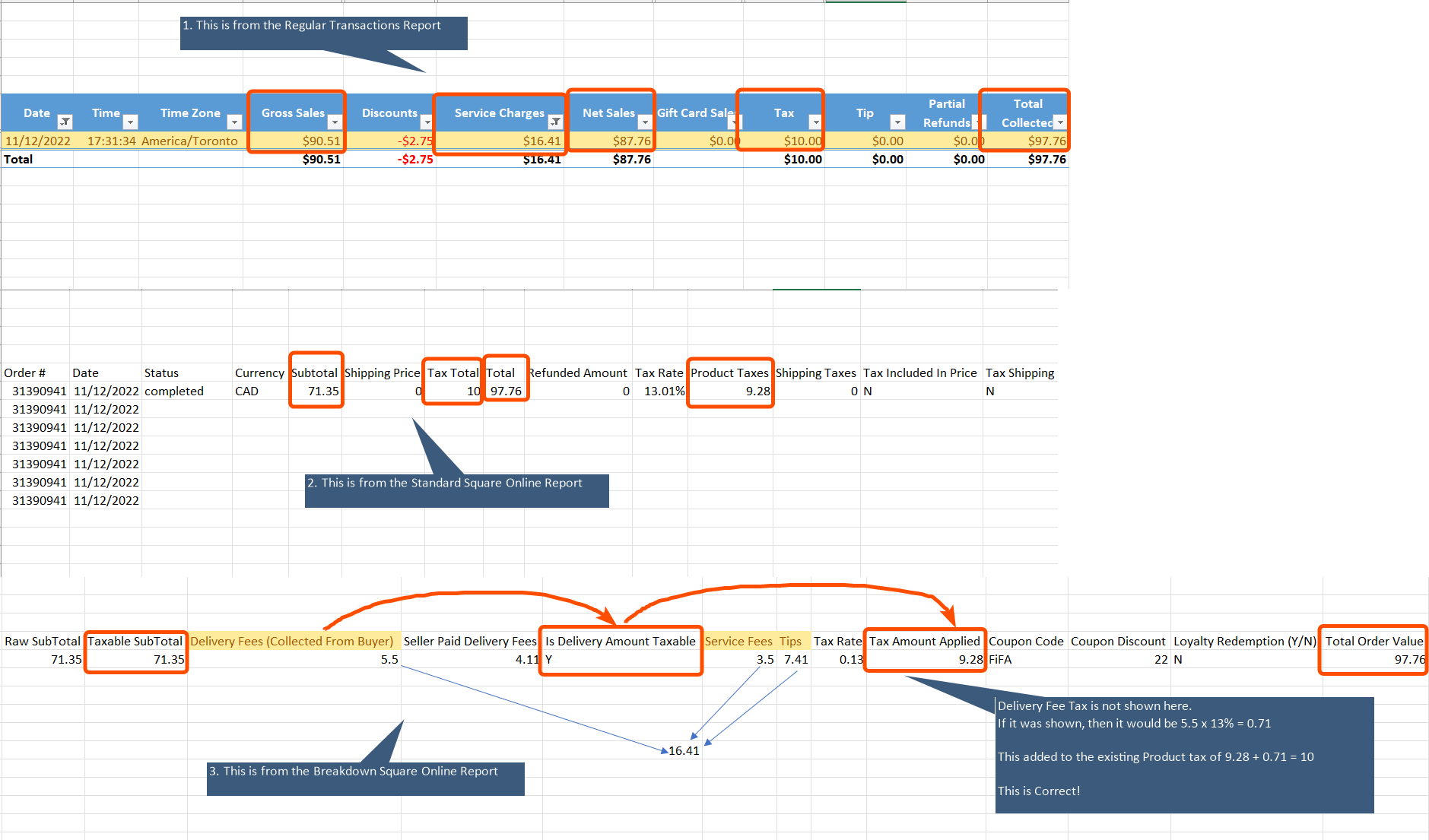Screen dimensions: 1429x840
Task: Open the Tax column filter arrow
Action: pyautogui.click(x=815, y=122)
